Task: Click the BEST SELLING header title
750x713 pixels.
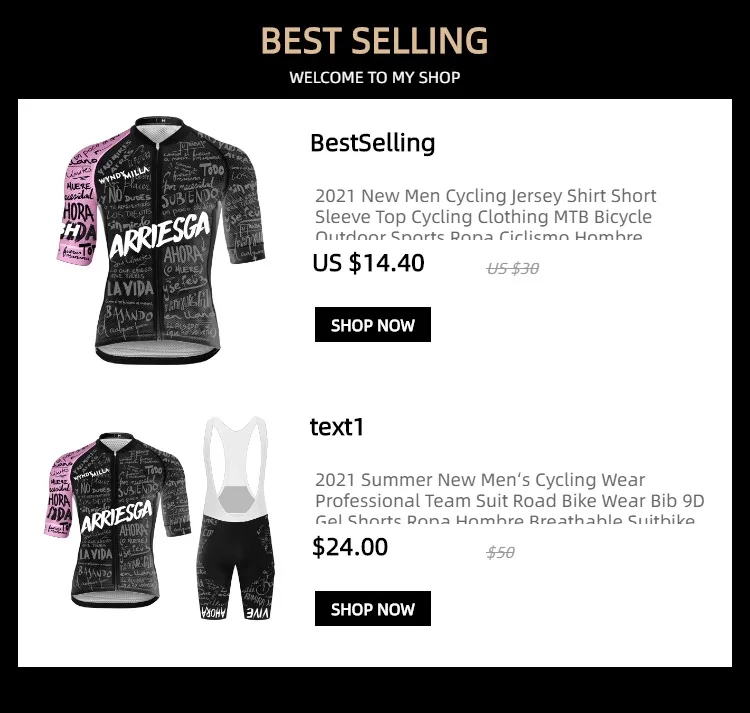Action: point(375,41)
